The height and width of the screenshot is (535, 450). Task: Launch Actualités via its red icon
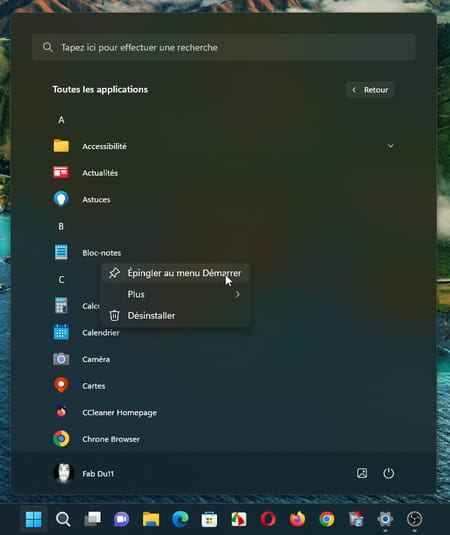(61, 173)
